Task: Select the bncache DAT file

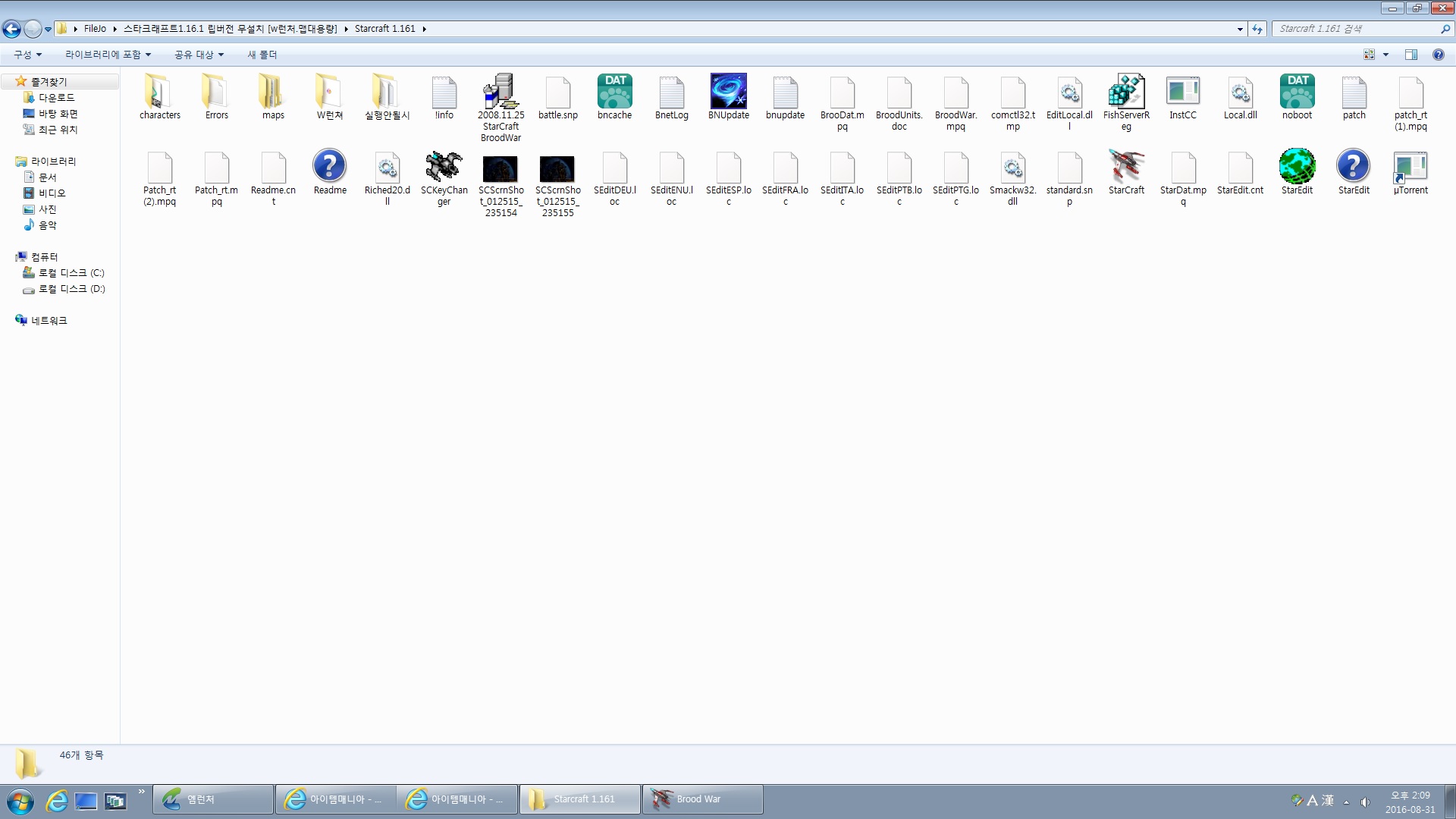Action: pyautogui.click(x=614, y=97)
